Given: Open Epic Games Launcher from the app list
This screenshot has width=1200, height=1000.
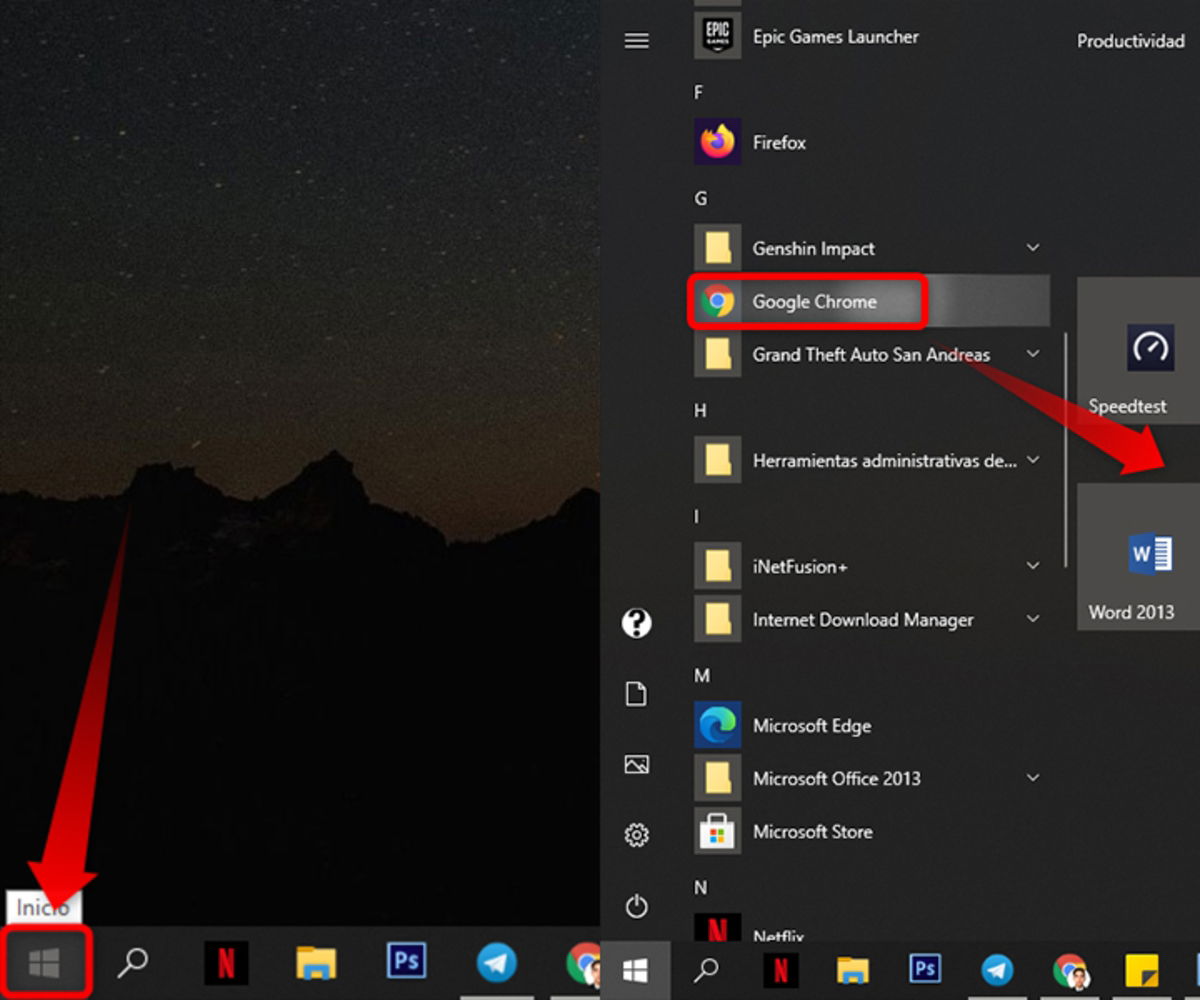Looking at the screenshot, I should pos(870,36).
